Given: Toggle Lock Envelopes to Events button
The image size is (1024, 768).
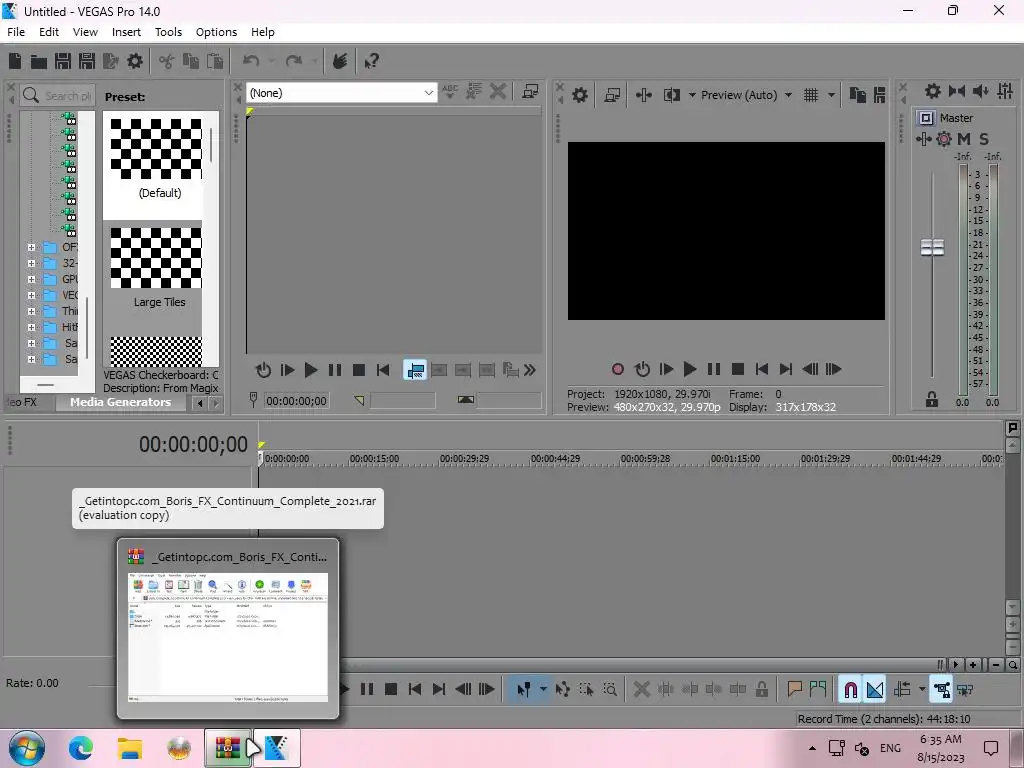Looking at the screenshot, I should pyautogui.click(x=941, y=689).
